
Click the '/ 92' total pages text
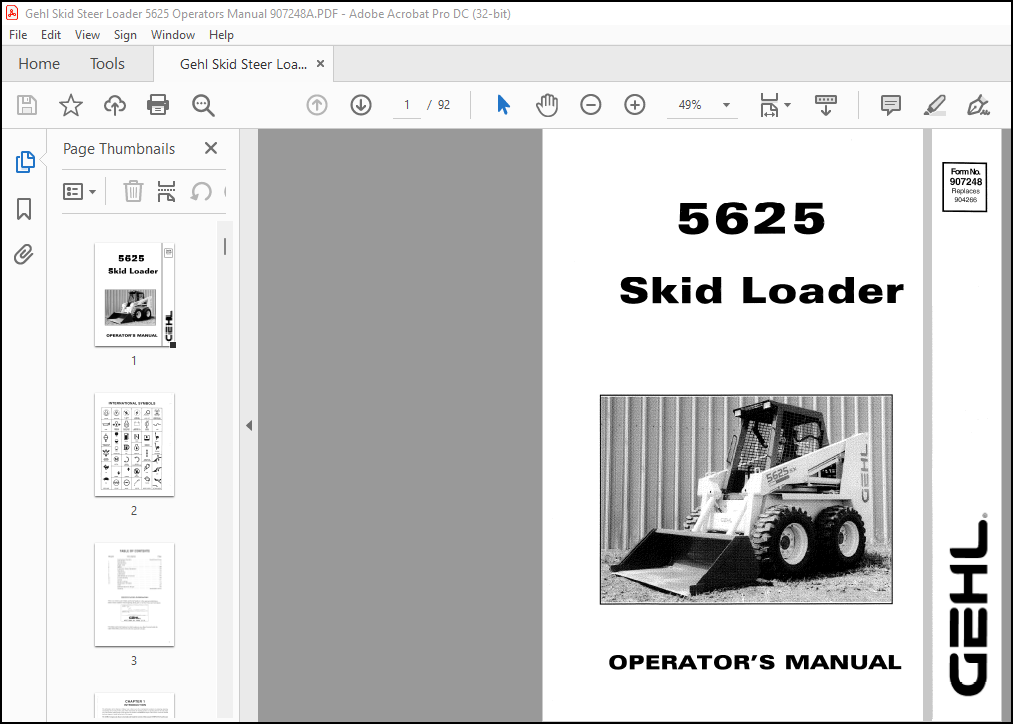tap(439, 105)
